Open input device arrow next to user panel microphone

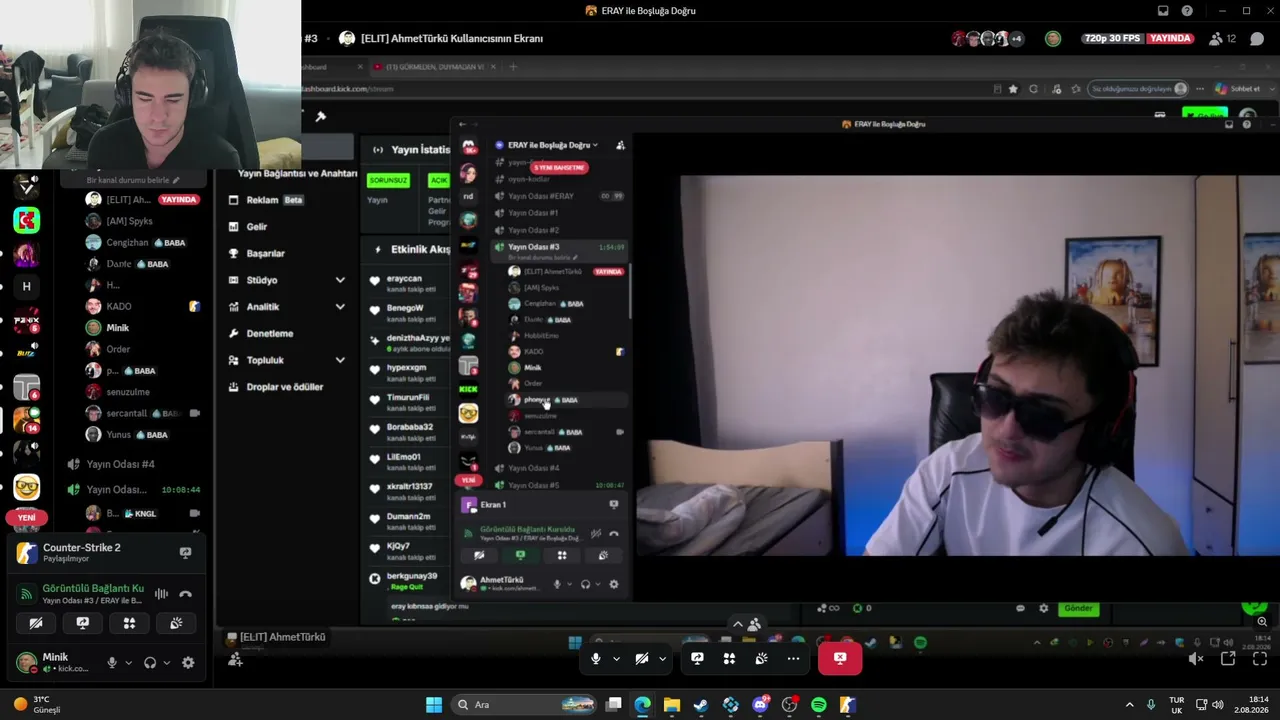(x=128, y=662)
